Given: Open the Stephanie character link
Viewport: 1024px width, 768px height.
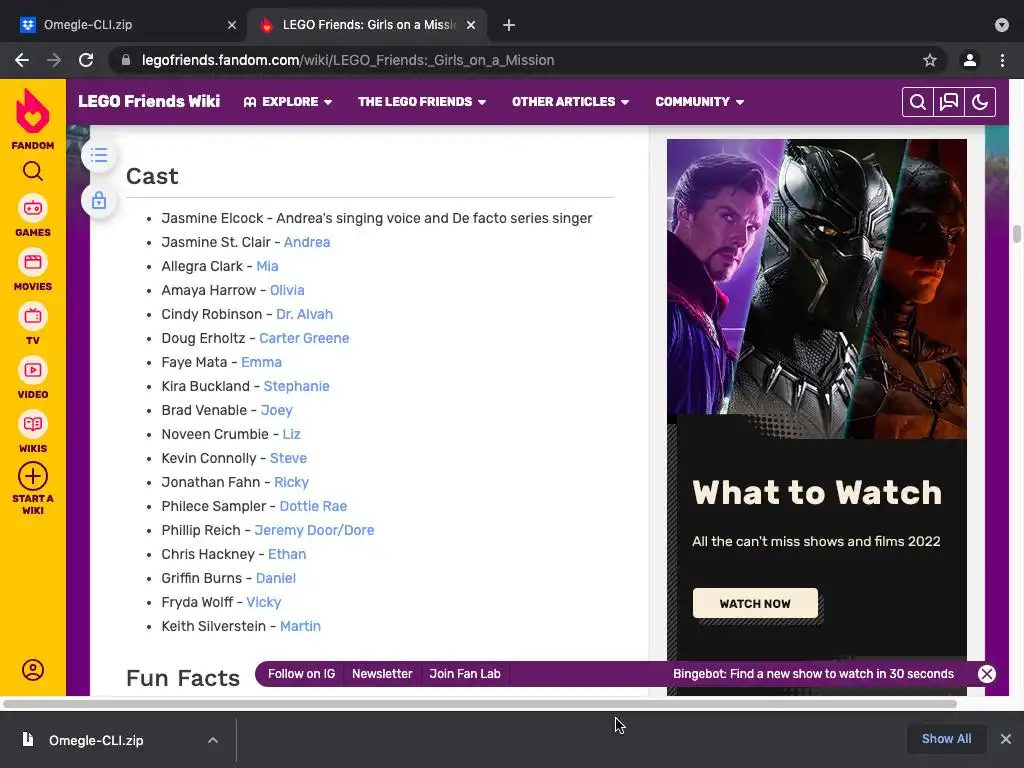Looking at the screenshot, I should click(296, 386).
